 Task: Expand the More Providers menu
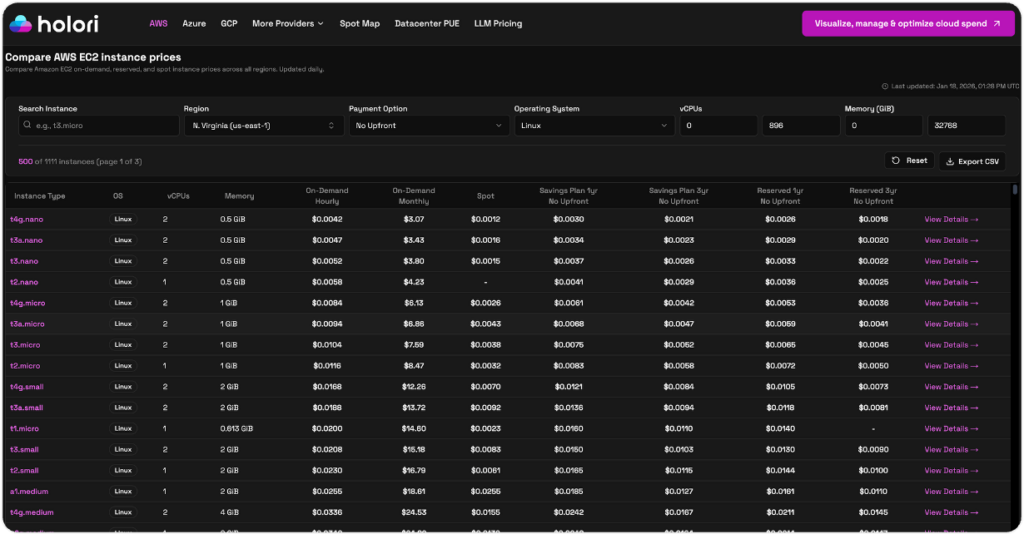(x=287, y=24)
